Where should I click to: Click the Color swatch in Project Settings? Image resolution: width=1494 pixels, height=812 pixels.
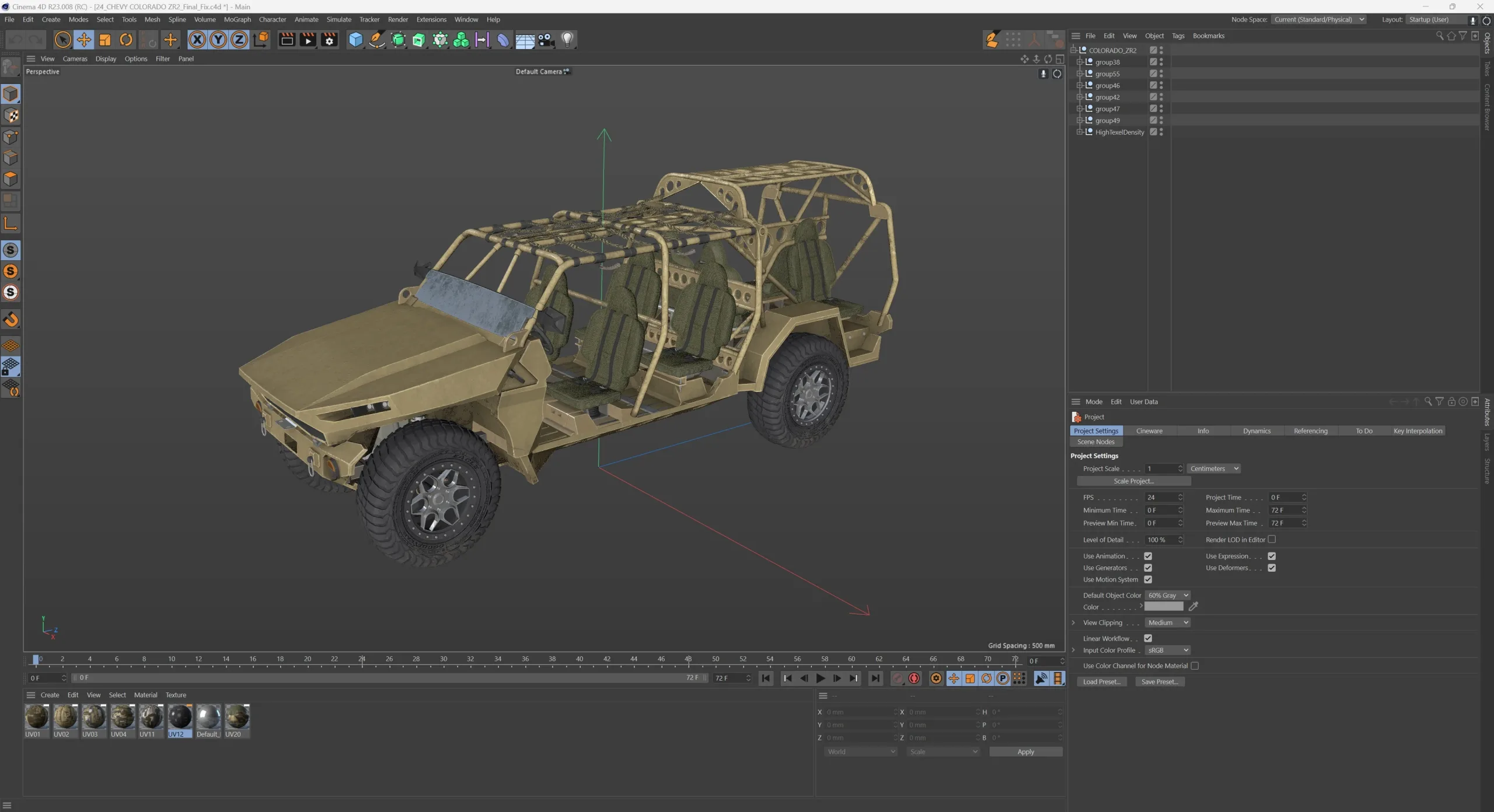(1164, 607)
